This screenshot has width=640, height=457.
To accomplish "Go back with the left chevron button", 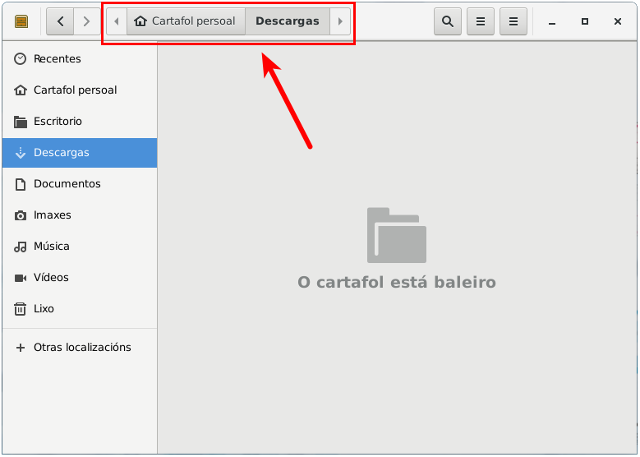I will pyautogui.click(x=60, y=21).
